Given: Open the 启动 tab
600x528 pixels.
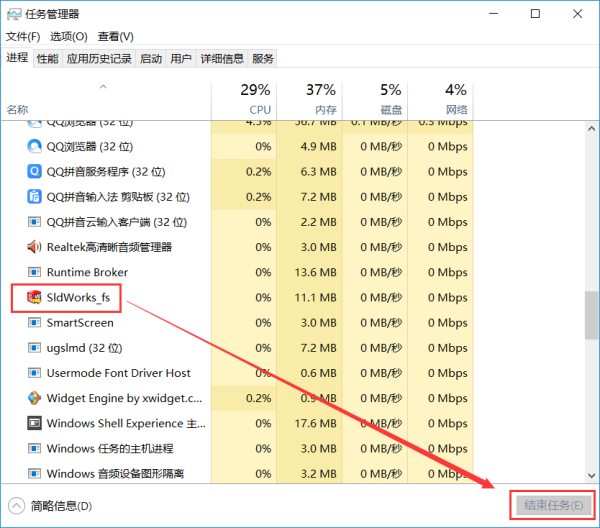Looking at the screenshot, I should (151, 59).
